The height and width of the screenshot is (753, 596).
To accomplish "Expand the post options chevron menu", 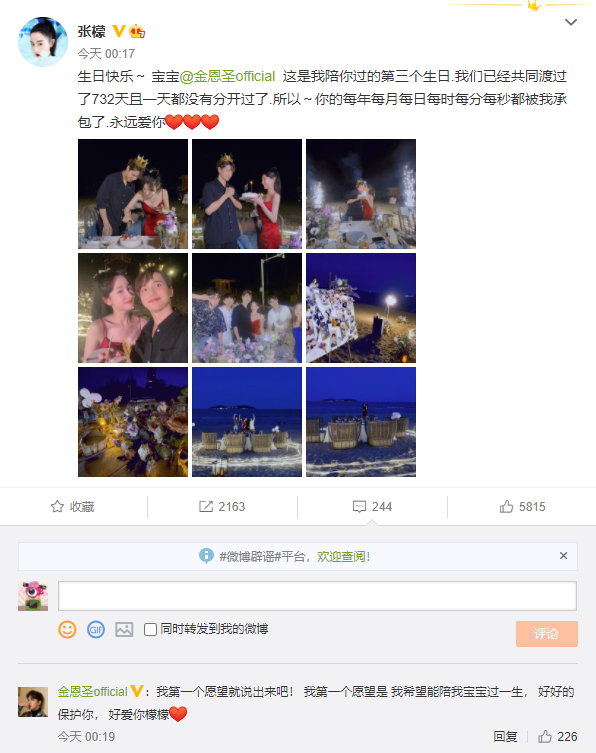I will click(x=571, y=22).
